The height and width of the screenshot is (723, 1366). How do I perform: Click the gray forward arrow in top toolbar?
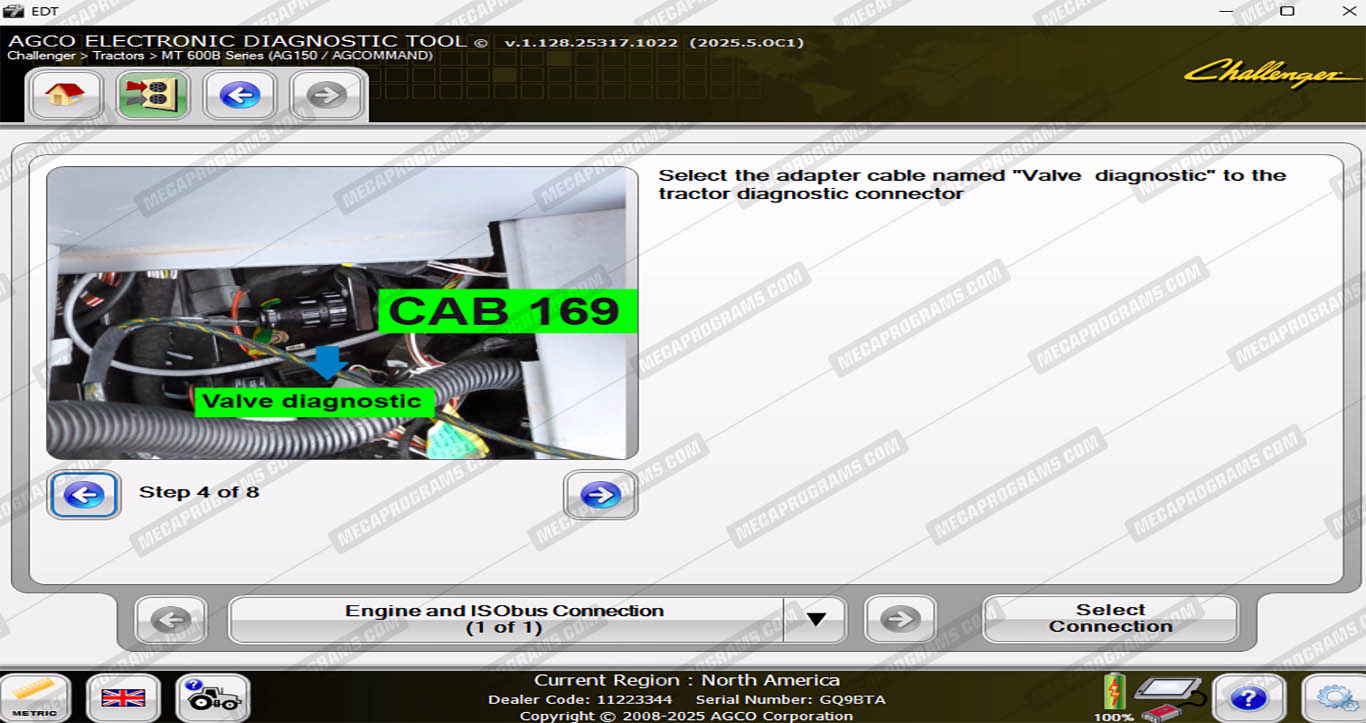coord(326,96)
